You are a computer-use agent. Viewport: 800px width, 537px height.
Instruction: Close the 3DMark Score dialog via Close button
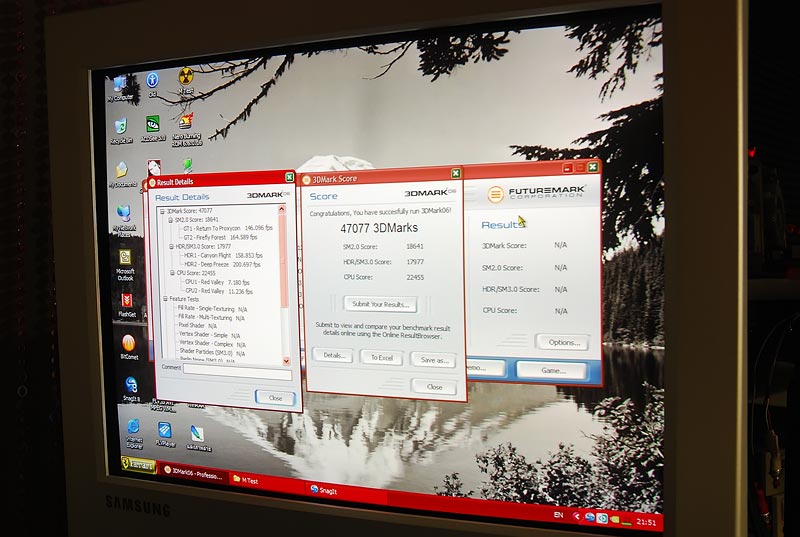[434, 387]
